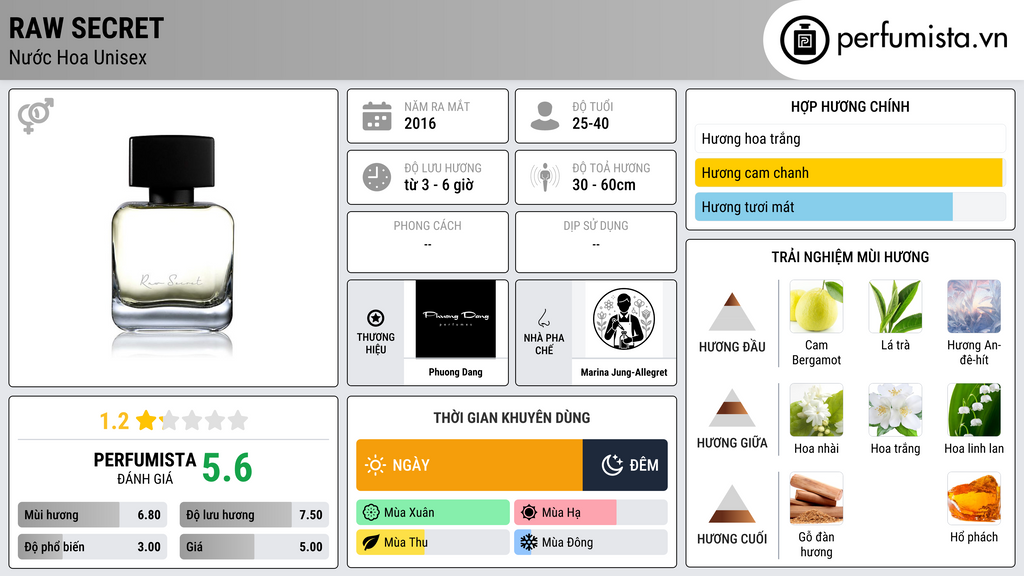Click the Phuong Dang brand name label

click(x=456, y=372)
